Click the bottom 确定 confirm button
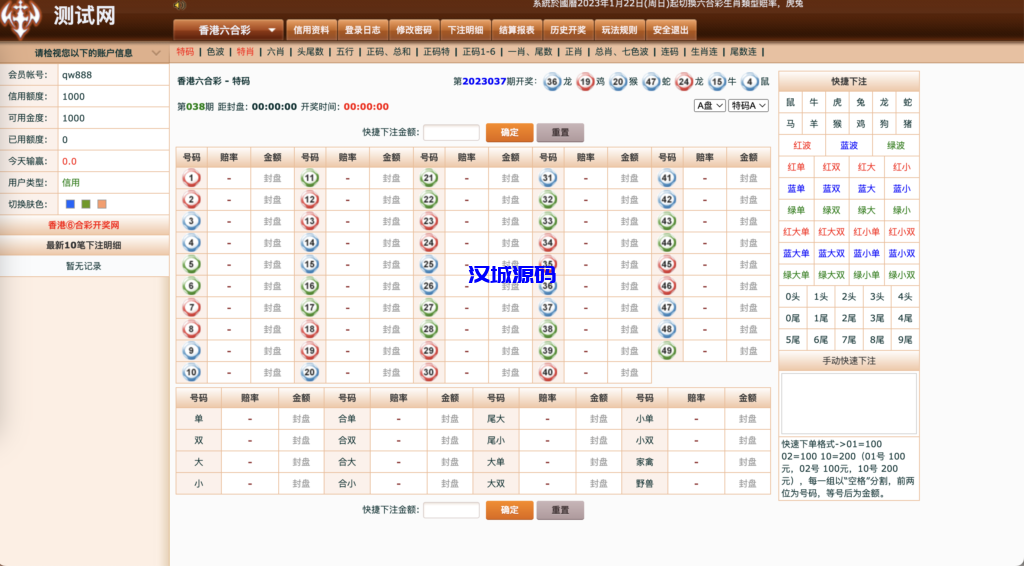This screenshot has width=1024, height=566. 509,510
